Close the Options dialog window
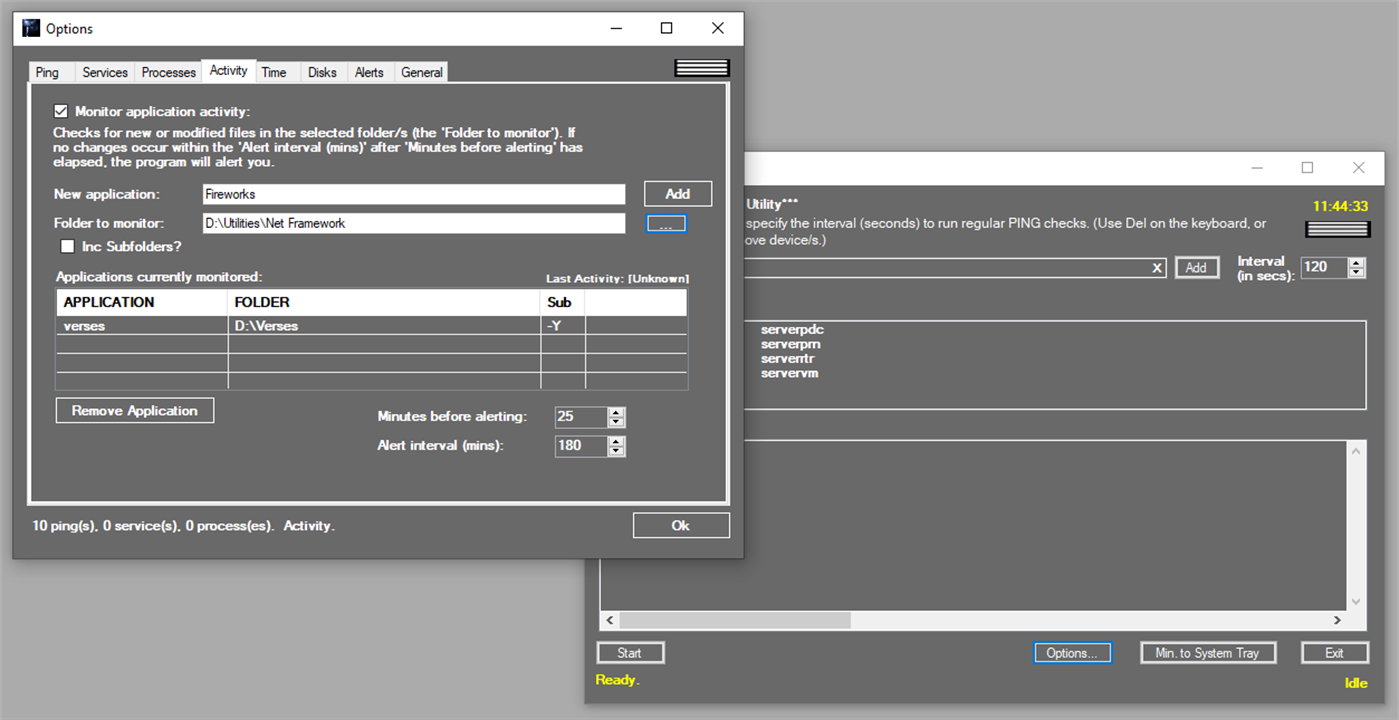1399x720 pixels. (x=717, y=28)
